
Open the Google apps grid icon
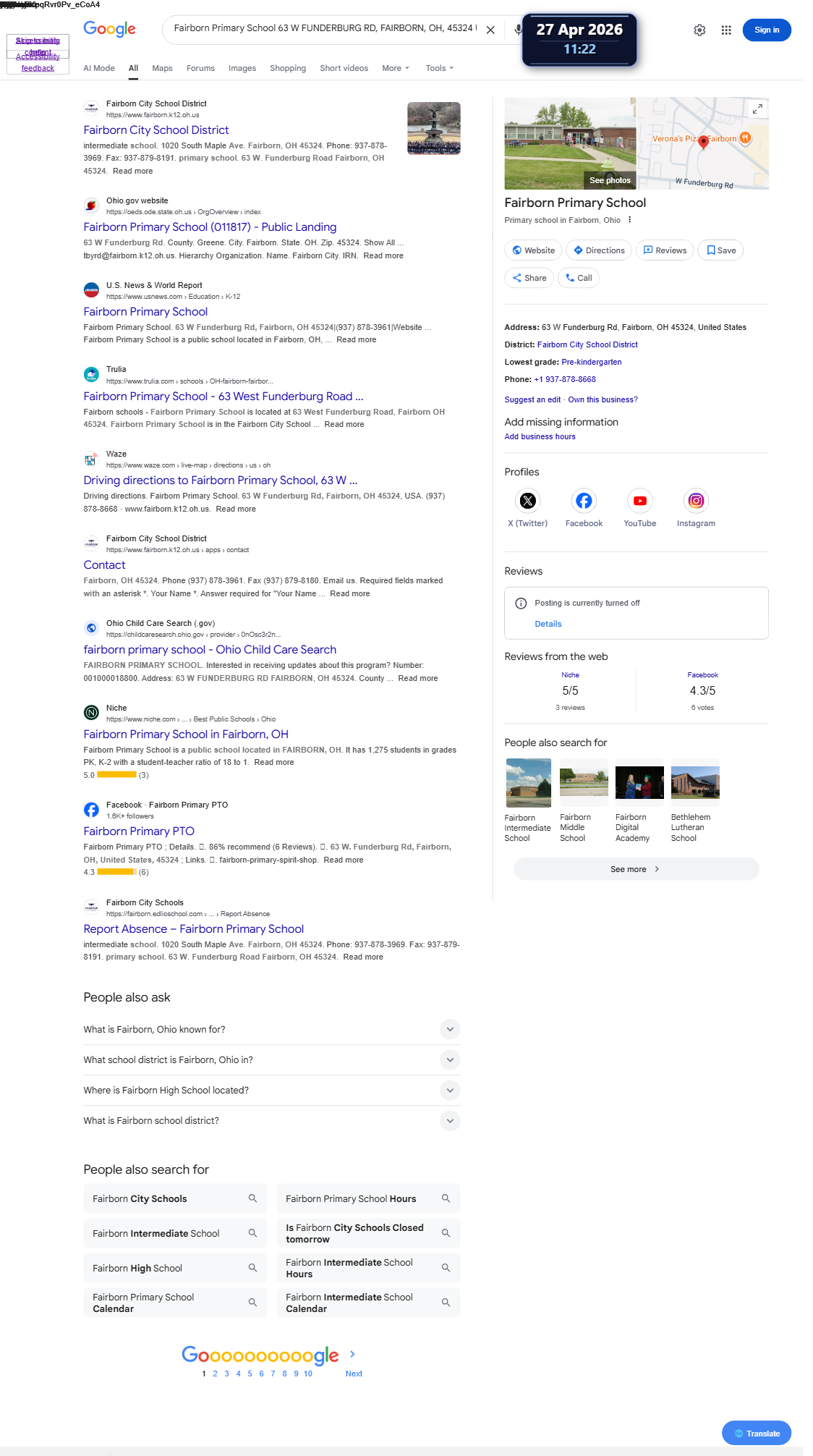(x=726, y=30)
